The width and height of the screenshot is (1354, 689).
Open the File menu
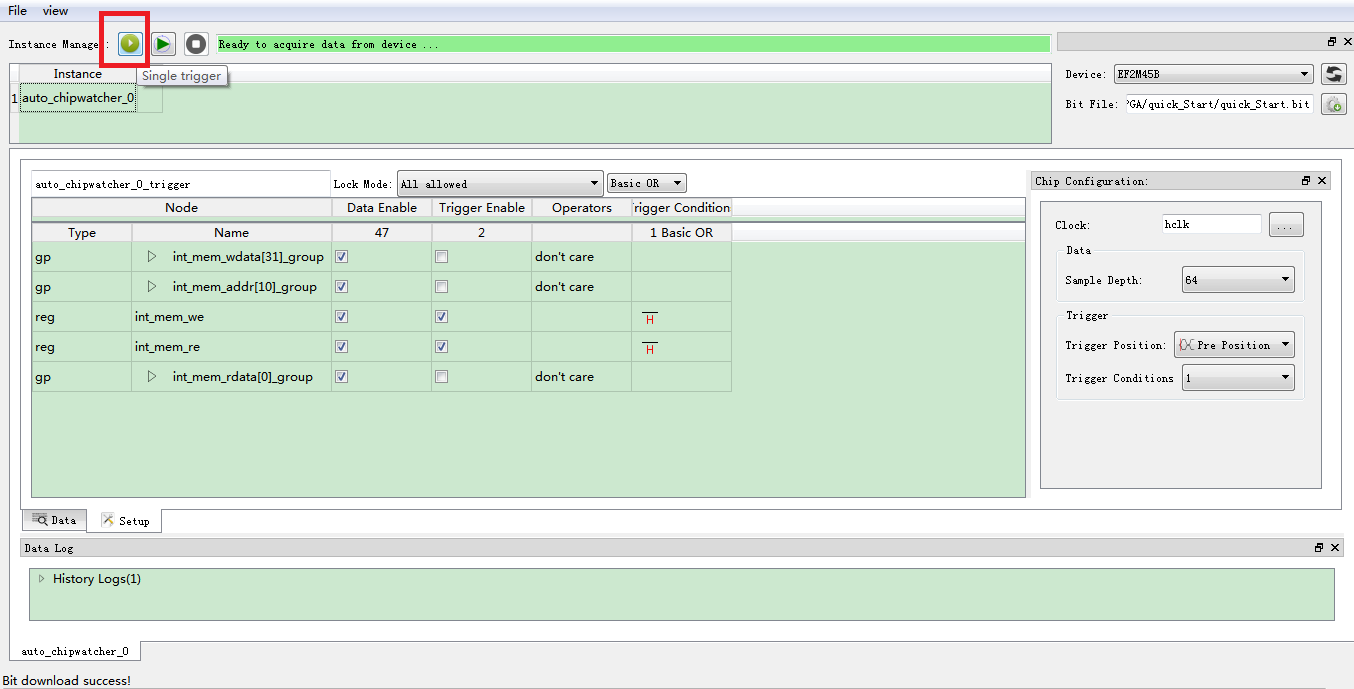[x=17, y=11]
